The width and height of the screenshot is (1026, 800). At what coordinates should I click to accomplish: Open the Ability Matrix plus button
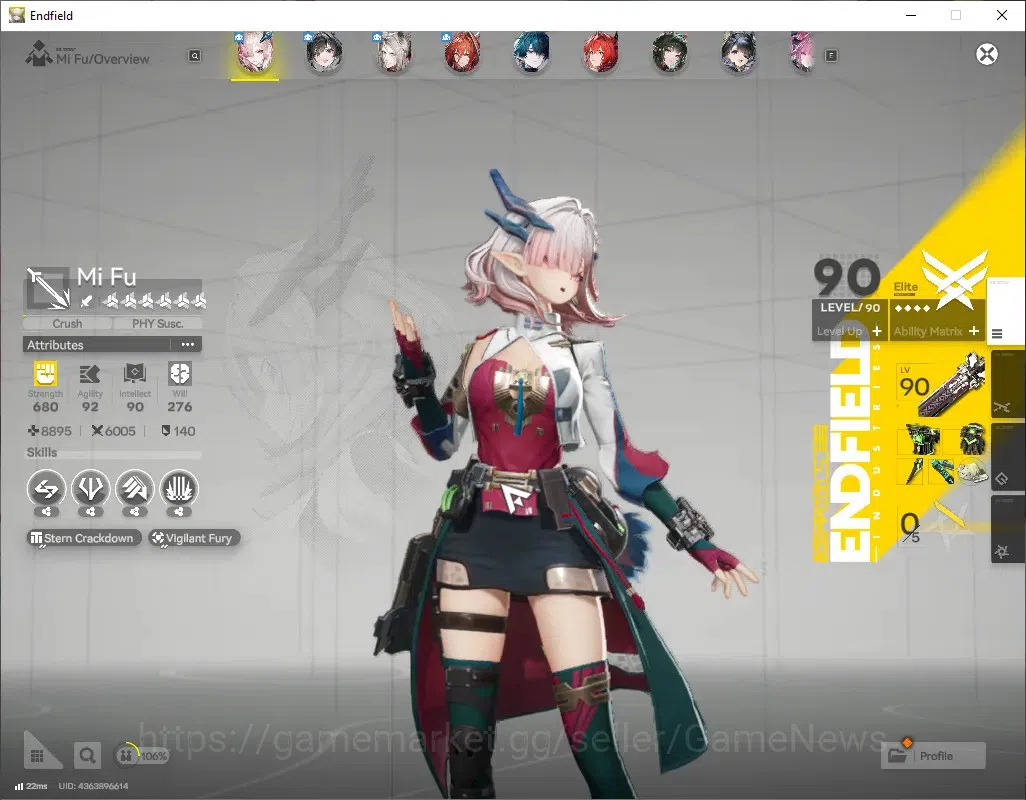974,331
